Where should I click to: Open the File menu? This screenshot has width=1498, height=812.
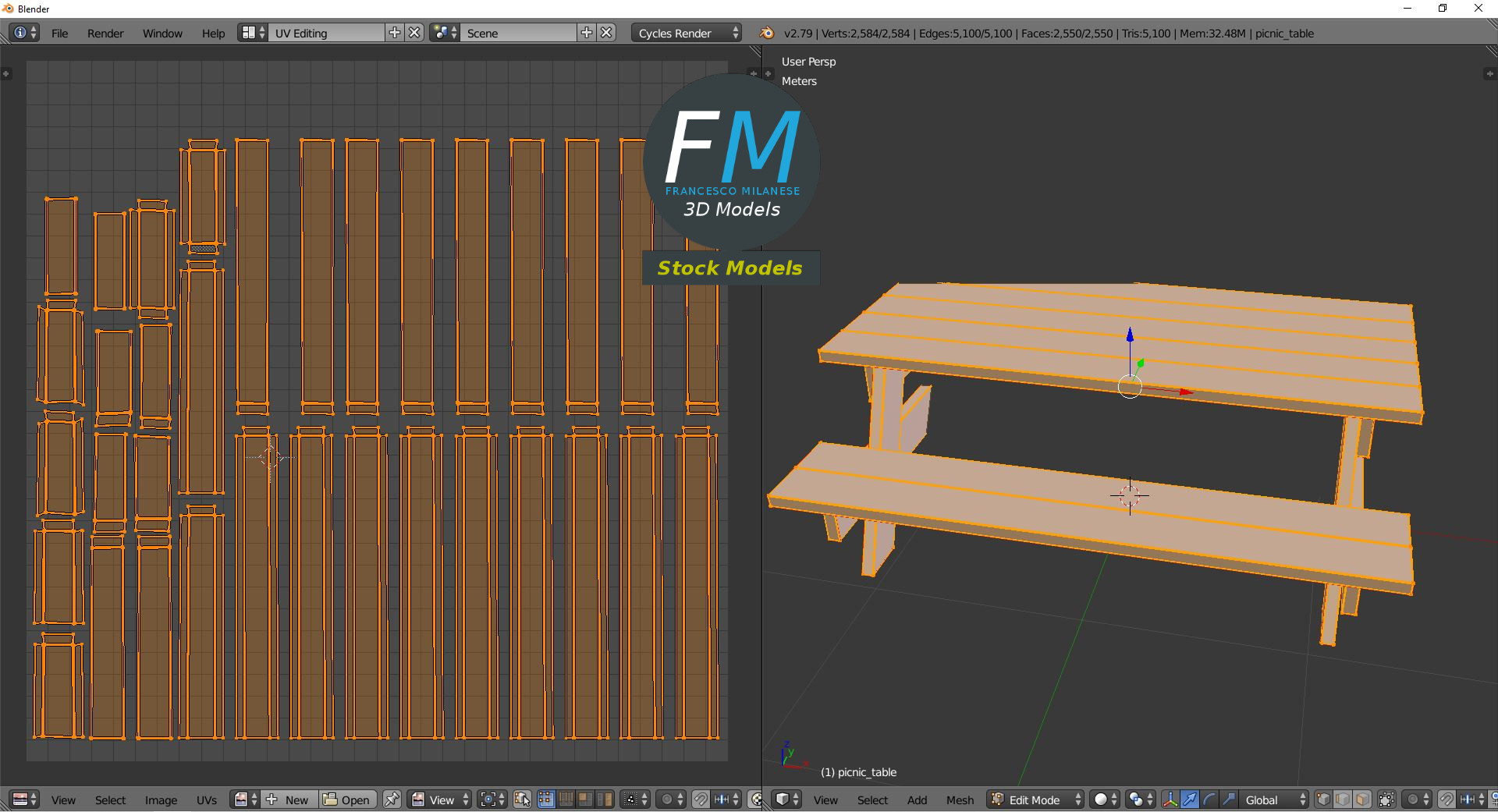(x=60, y=33)
